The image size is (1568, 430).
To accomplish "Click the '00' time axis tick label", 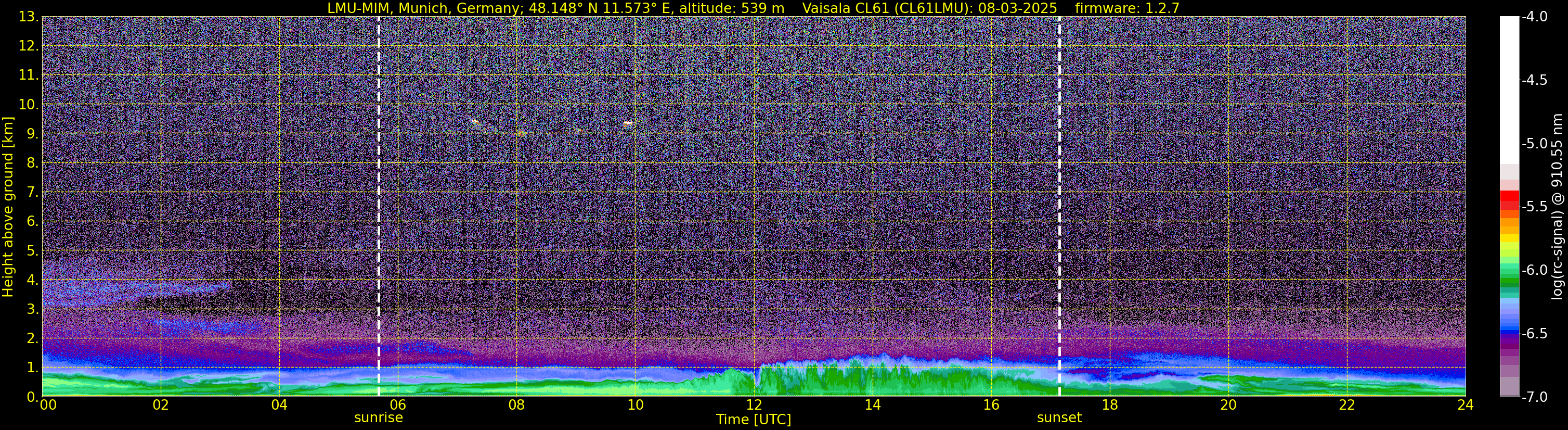I will coord(48,404).
